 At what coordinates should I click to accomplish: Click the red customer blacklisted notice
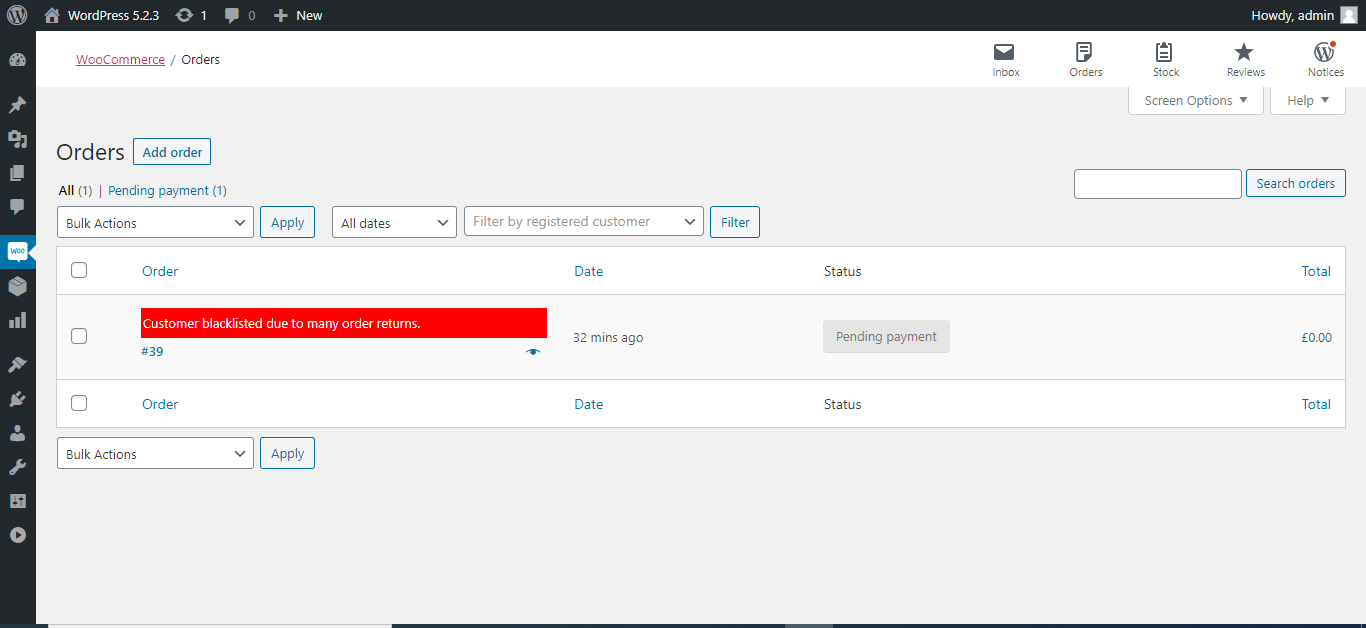[x=344, y=323]
